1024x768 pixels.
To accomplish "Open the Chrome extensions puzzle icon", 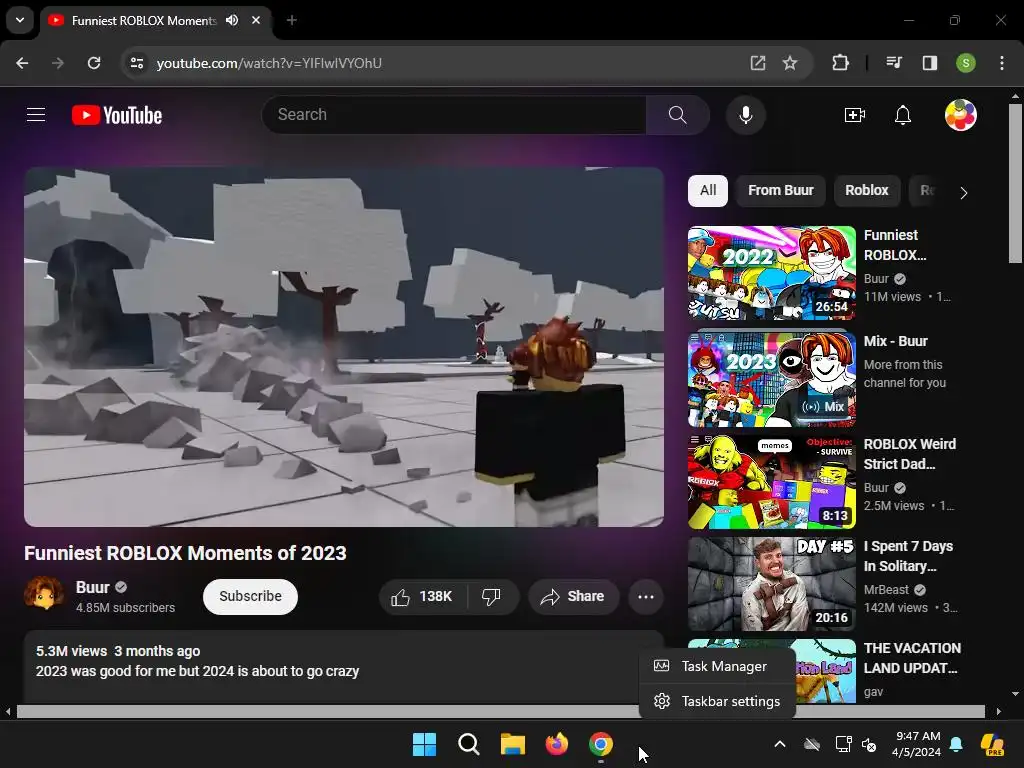I will point(840,63).
